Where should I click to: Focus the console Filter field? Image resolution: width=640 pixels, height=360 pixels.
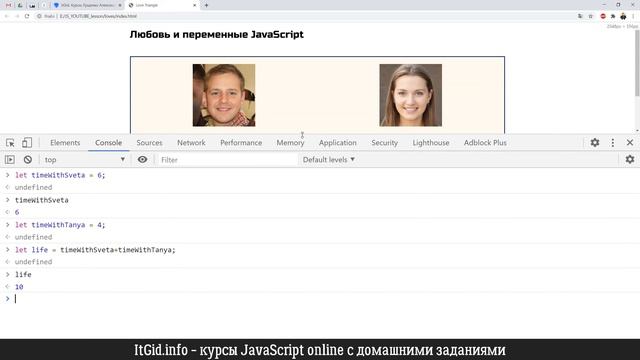coord(227,160)
